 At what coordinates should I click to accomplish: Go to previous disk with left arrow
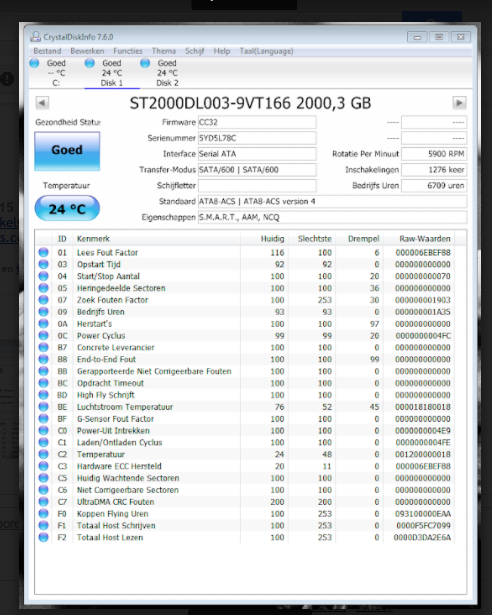42,103
